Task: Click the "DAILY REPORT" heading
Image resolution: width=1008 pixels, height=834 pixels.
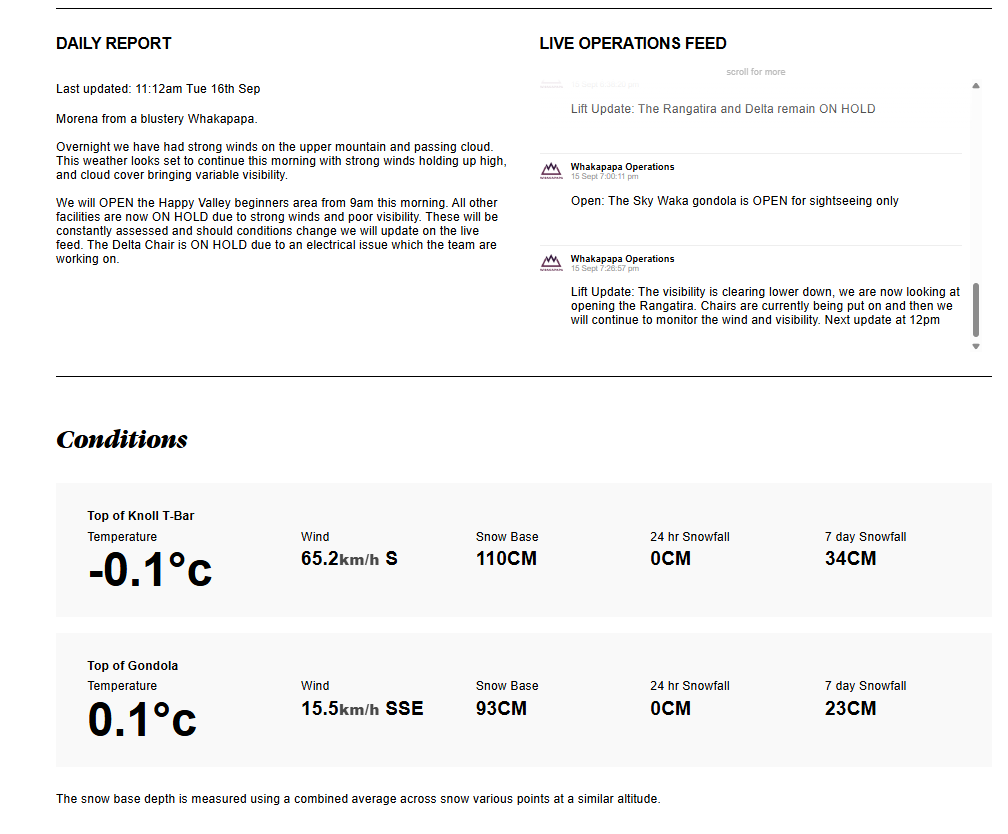Action: (x=114, y=43)
